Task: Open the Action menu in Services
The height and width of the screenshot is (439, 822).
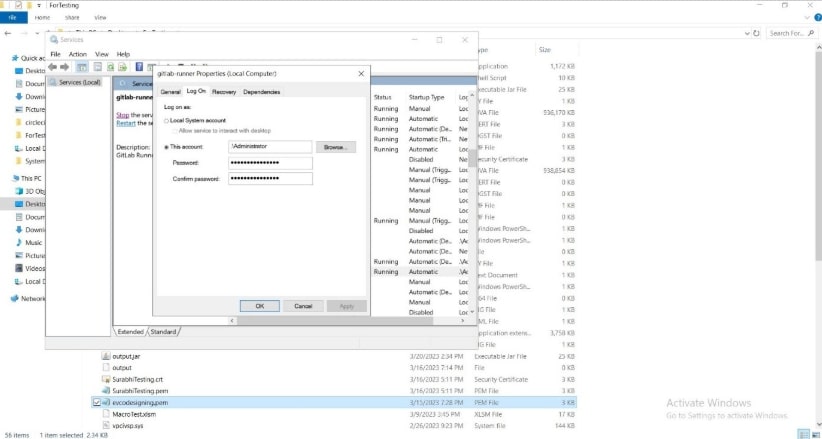Action: pyautogui.click(x=78, y=54)
